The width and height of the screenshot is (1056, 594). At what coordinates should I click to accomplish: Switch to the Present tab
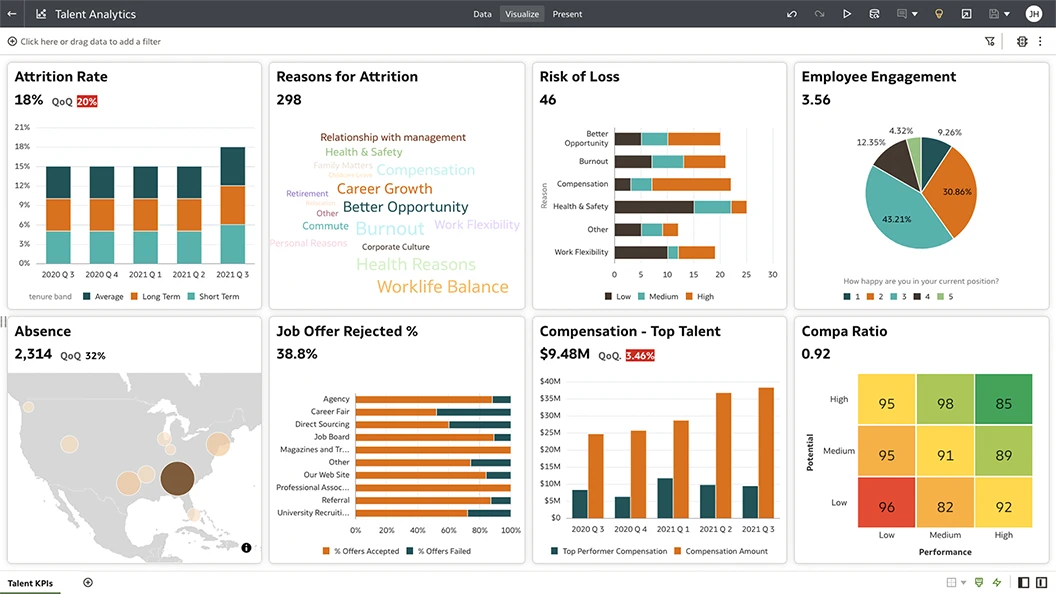(x=567, y=14)
